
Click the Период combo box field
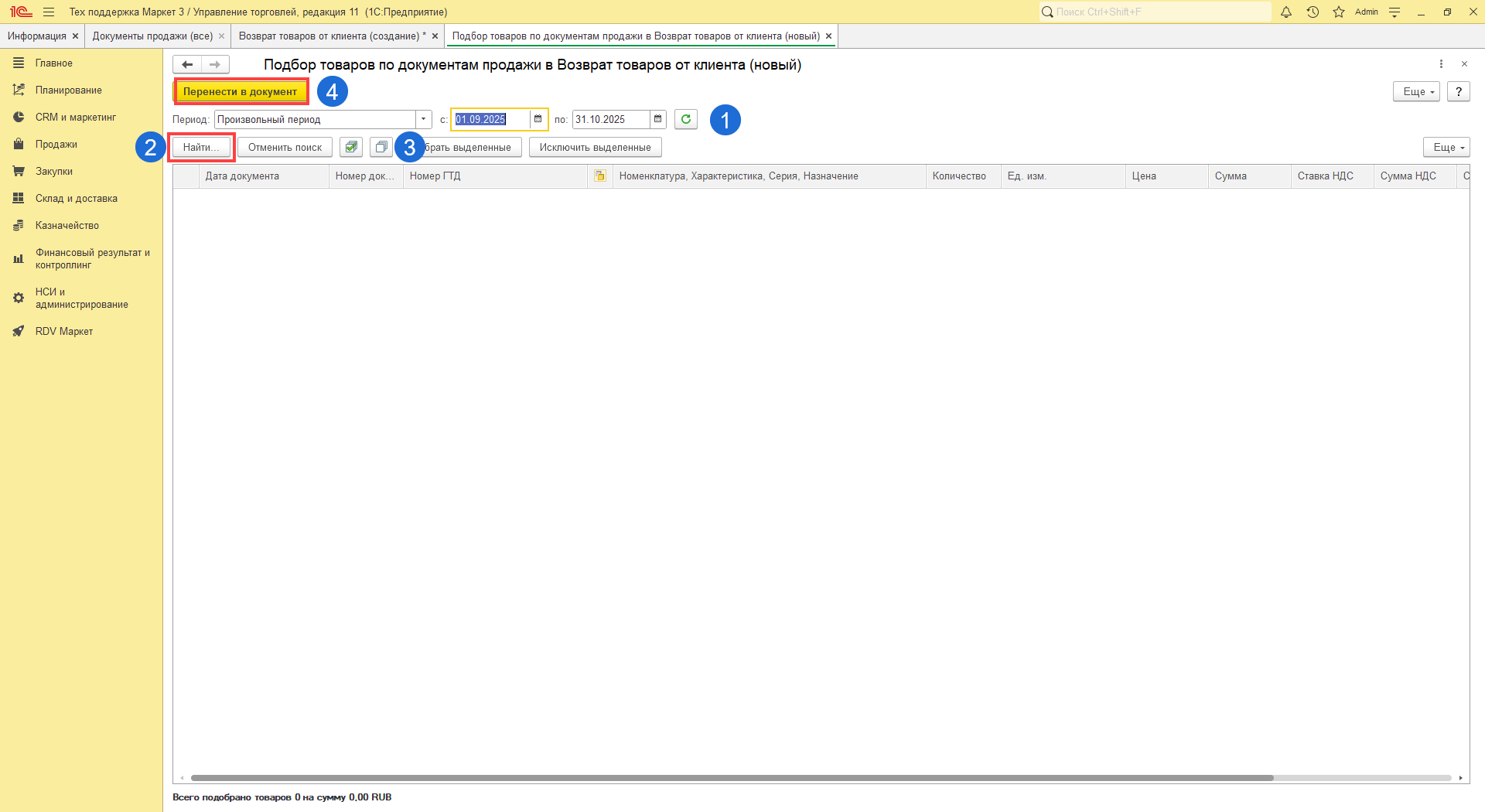pyautogui.click(x=316, y=119)
